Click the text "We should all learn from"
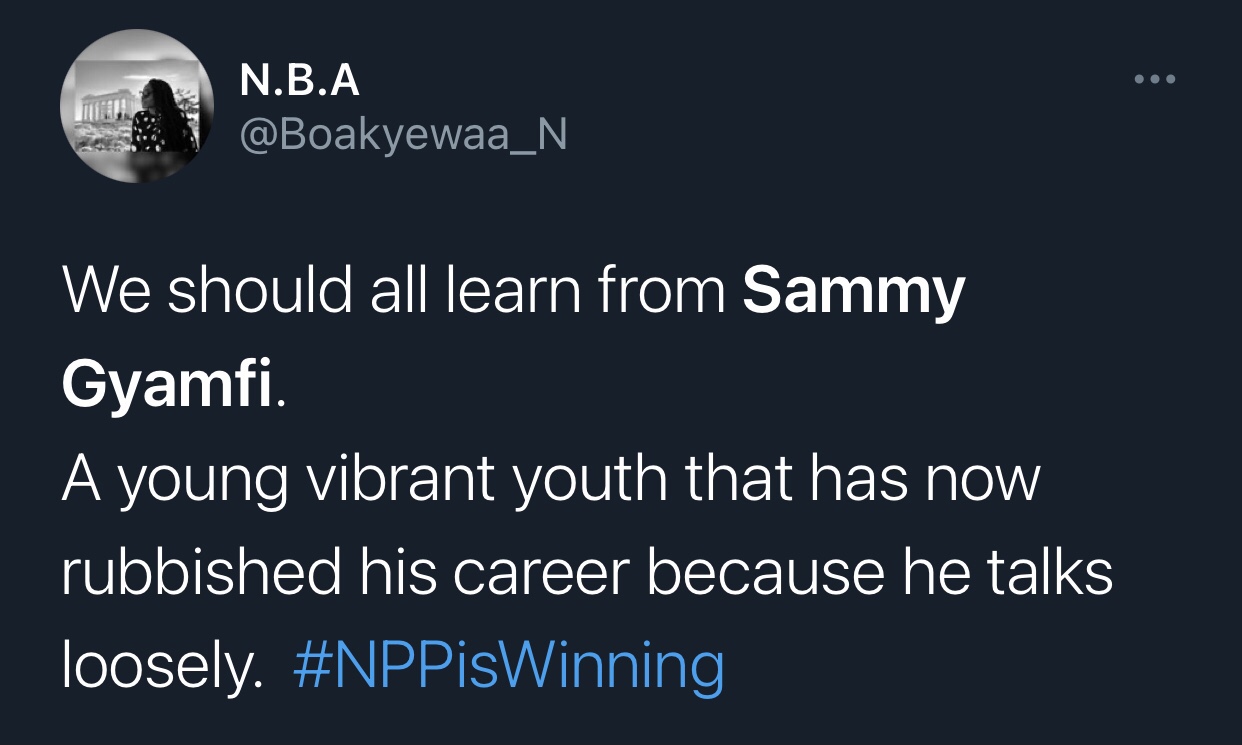1242x745 pixels. click(394, 290)
